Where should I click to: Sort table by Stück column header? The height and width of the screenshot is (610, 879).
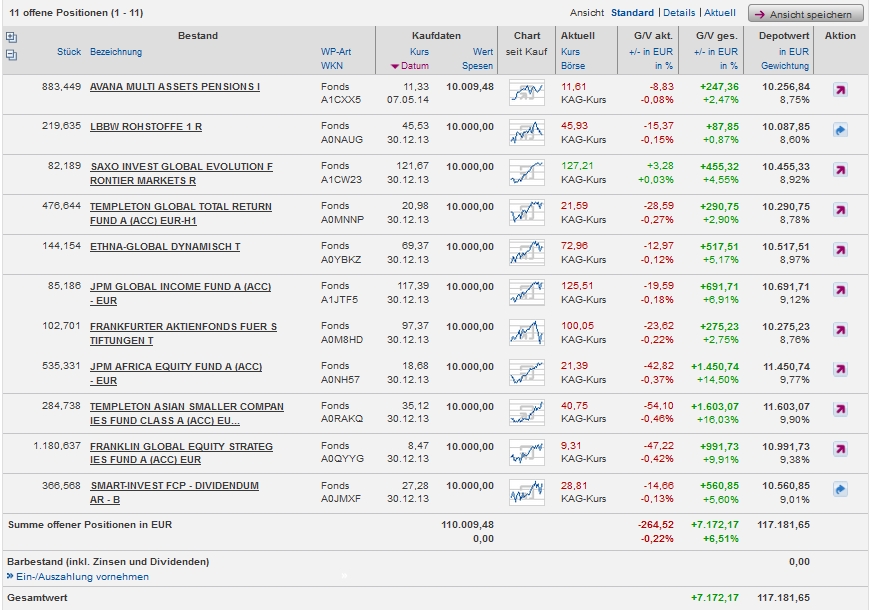click(69, 52)
